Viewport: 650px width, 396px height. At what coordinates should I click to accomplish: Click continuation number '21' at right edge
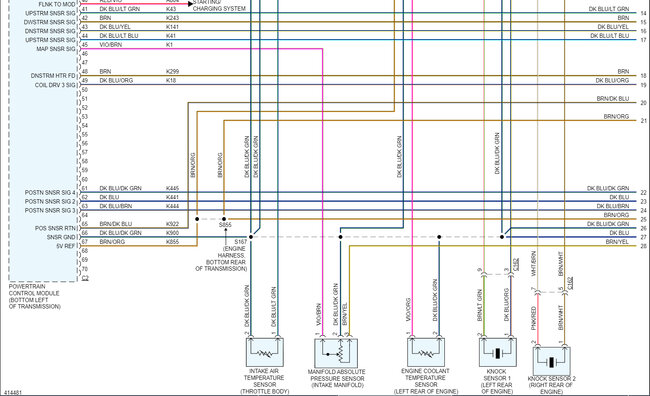click(x=643, y=121)
